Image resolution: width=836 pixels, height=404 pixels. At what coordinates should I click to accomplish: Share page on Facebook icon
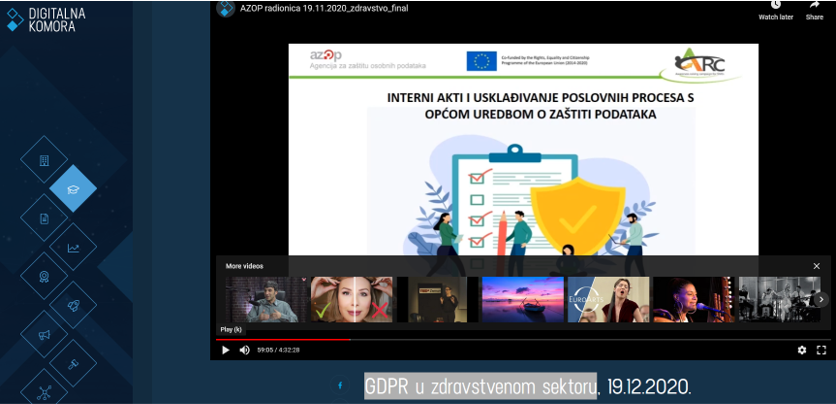point(340,385)
